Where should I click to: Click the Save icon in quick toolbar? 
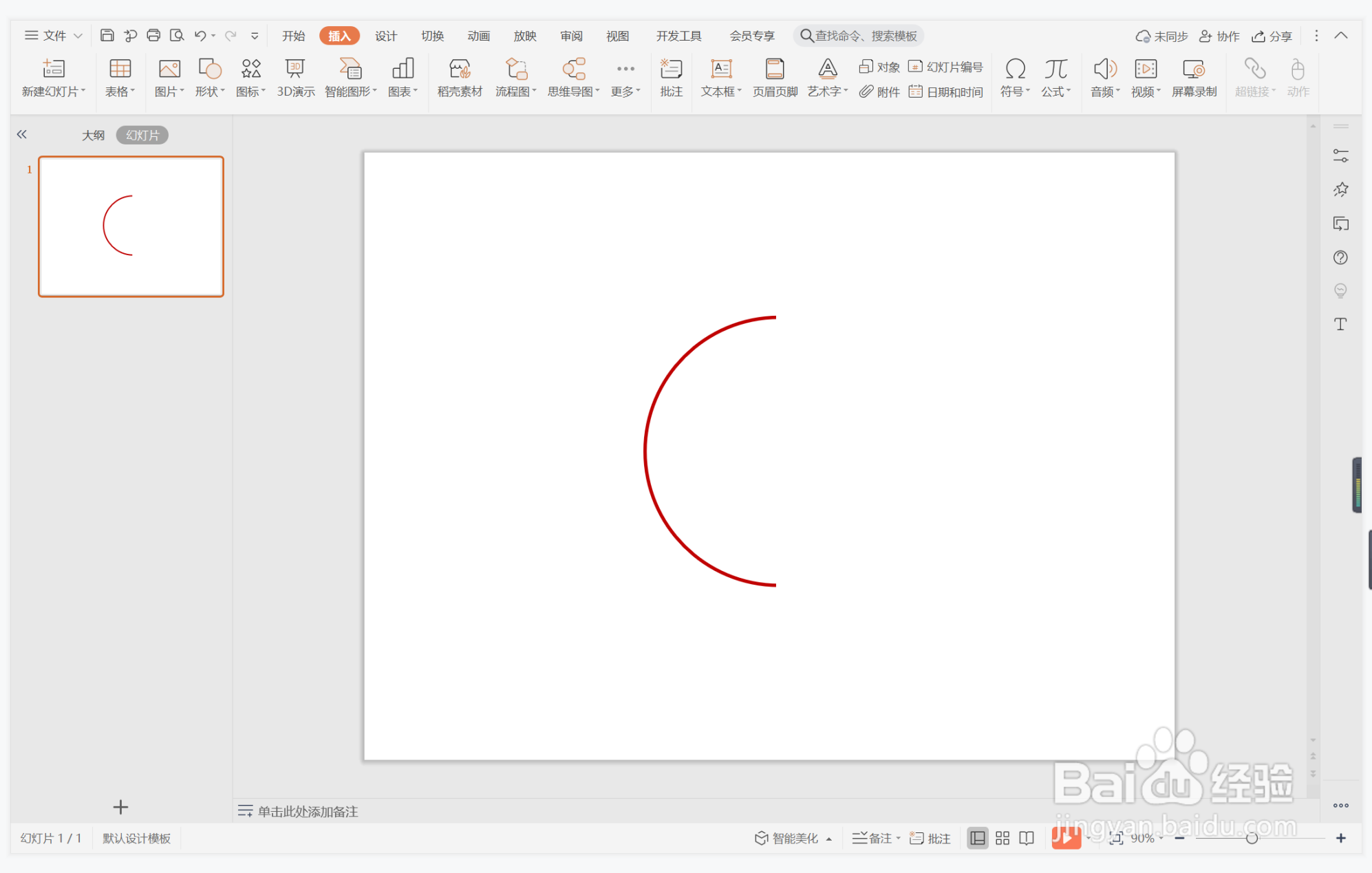coord(107,35)
